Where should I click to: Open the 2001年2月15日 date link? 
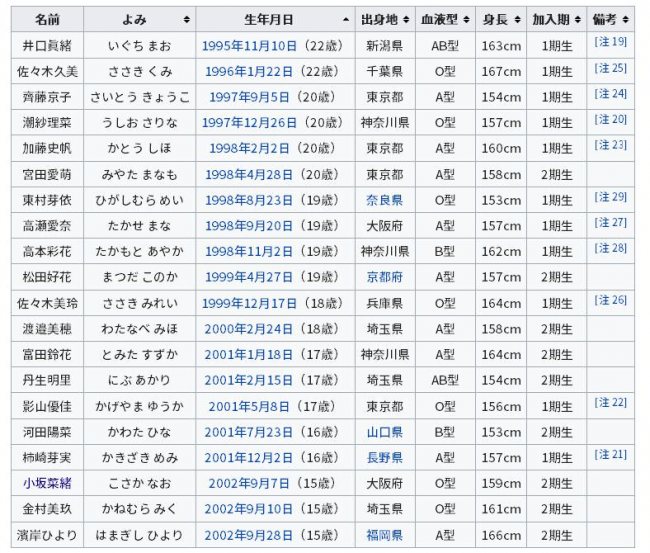[x=250, y=380]
